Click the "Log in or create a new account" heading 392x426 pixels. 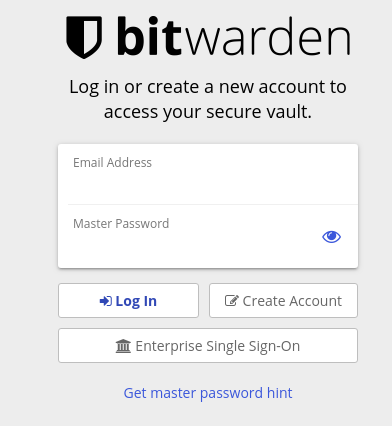click(x=208, y=87)
